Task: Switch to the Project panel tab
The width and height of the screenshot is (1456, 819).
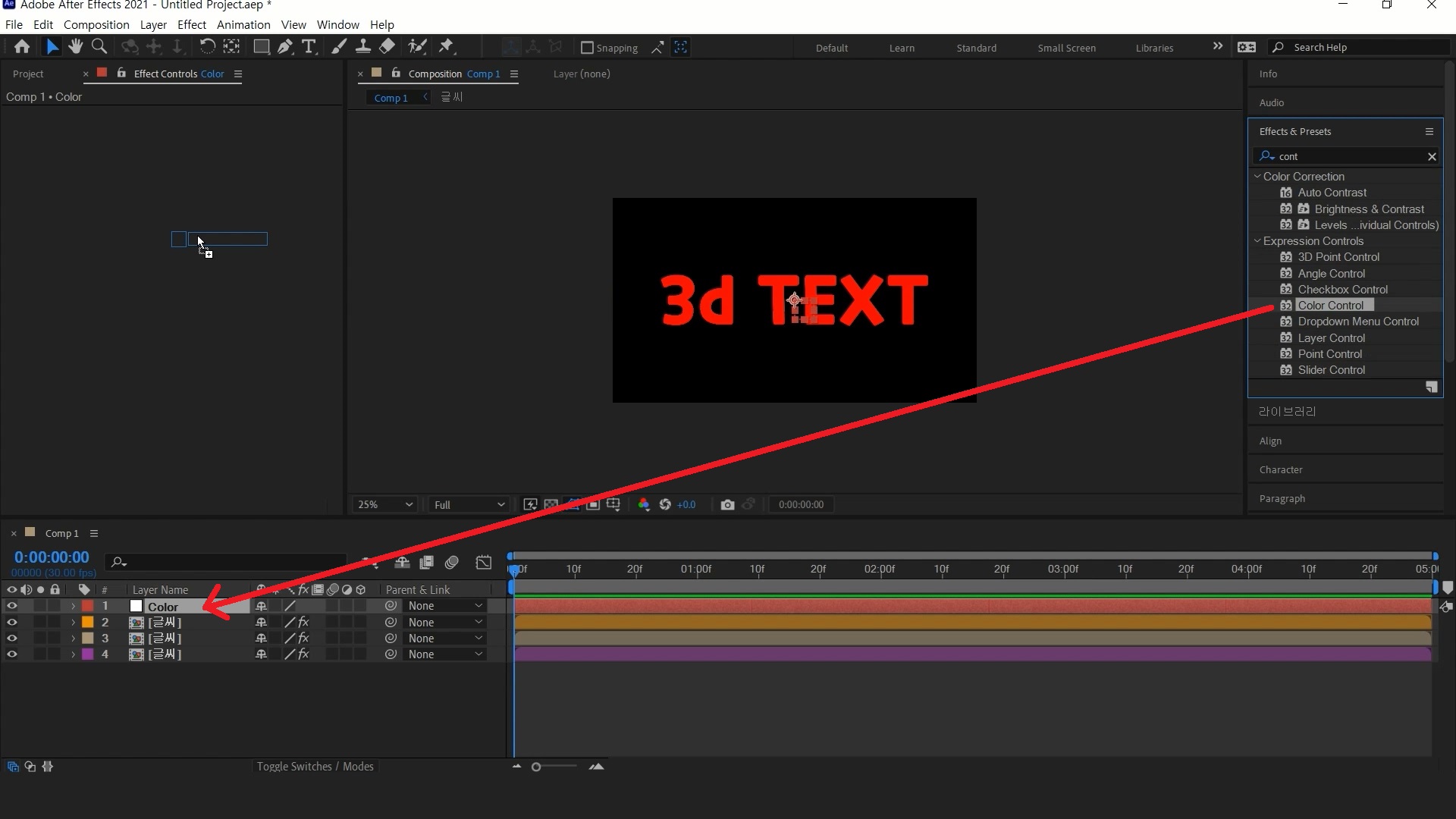Action: 28,74
